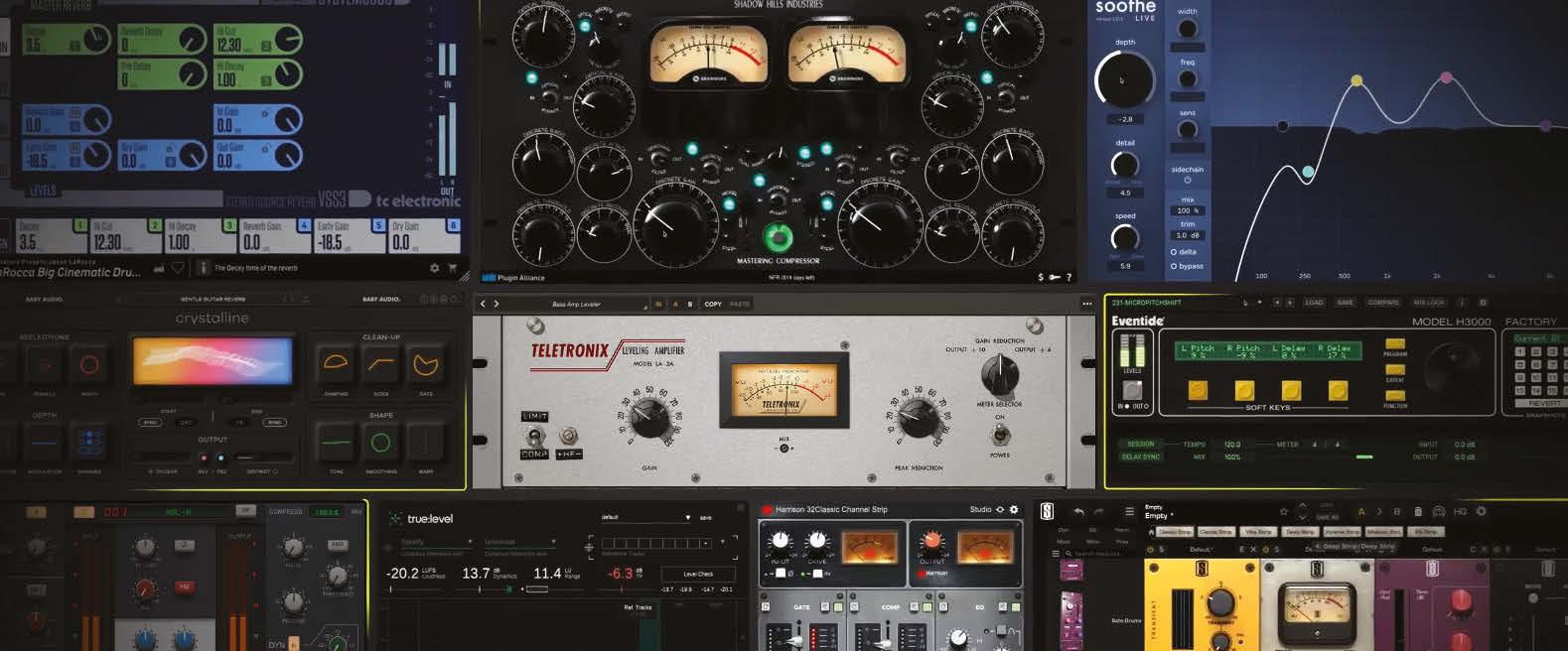The width and height of the screenshot is (1568, 651).
Task: Select DELAY SYNC option on Eventide H3000
Action: [1140, 456]
